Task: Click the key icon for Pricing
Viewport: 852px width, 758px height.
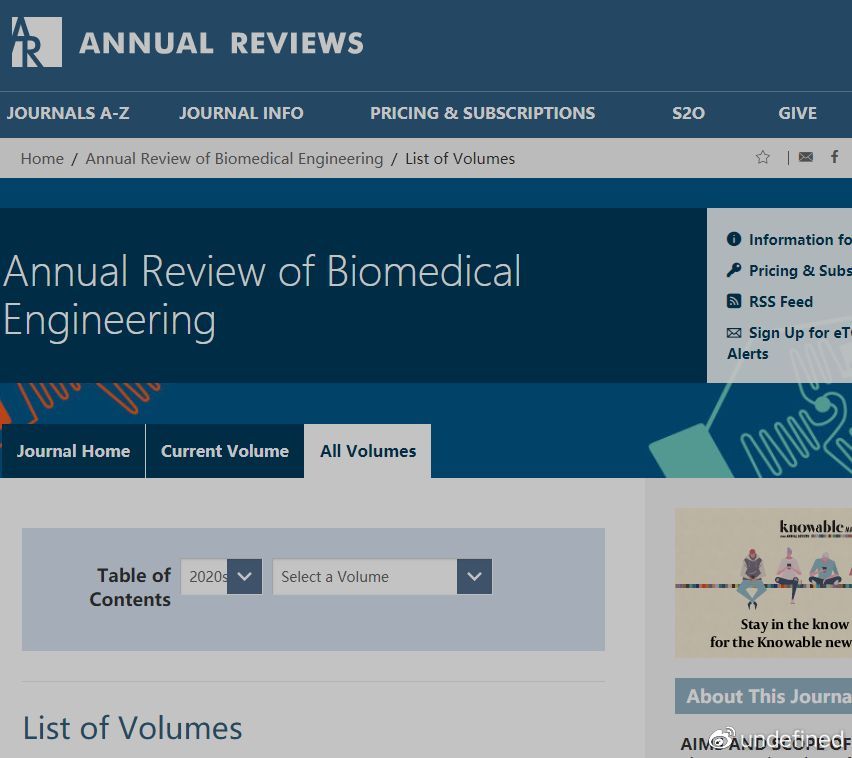Action: (x=734, y=270)
